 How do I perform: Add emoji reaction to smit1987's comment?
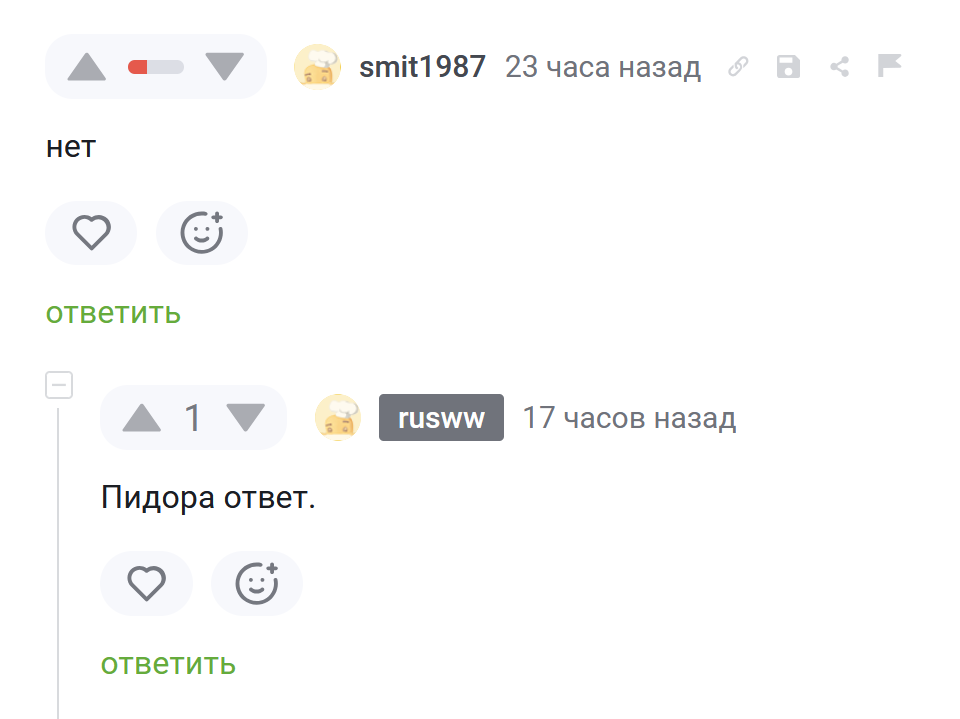pyautogui.click(x=201, y=233)
